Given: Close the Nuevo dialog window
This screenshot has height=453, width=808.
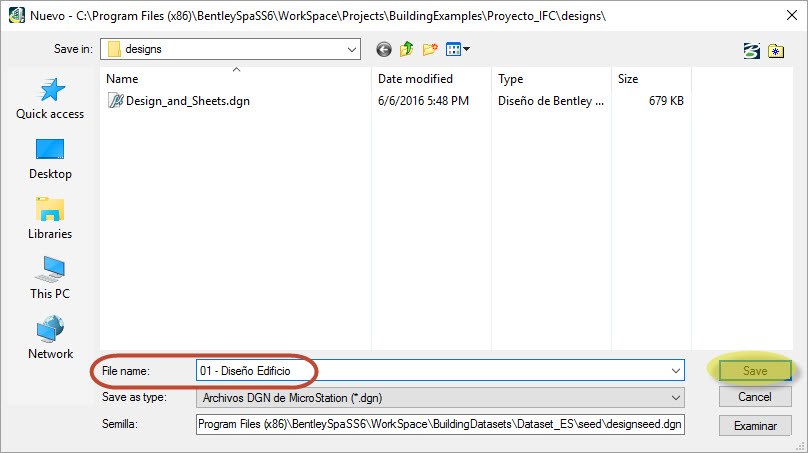Looking at the screenshot, I should [x=792, y=15].
